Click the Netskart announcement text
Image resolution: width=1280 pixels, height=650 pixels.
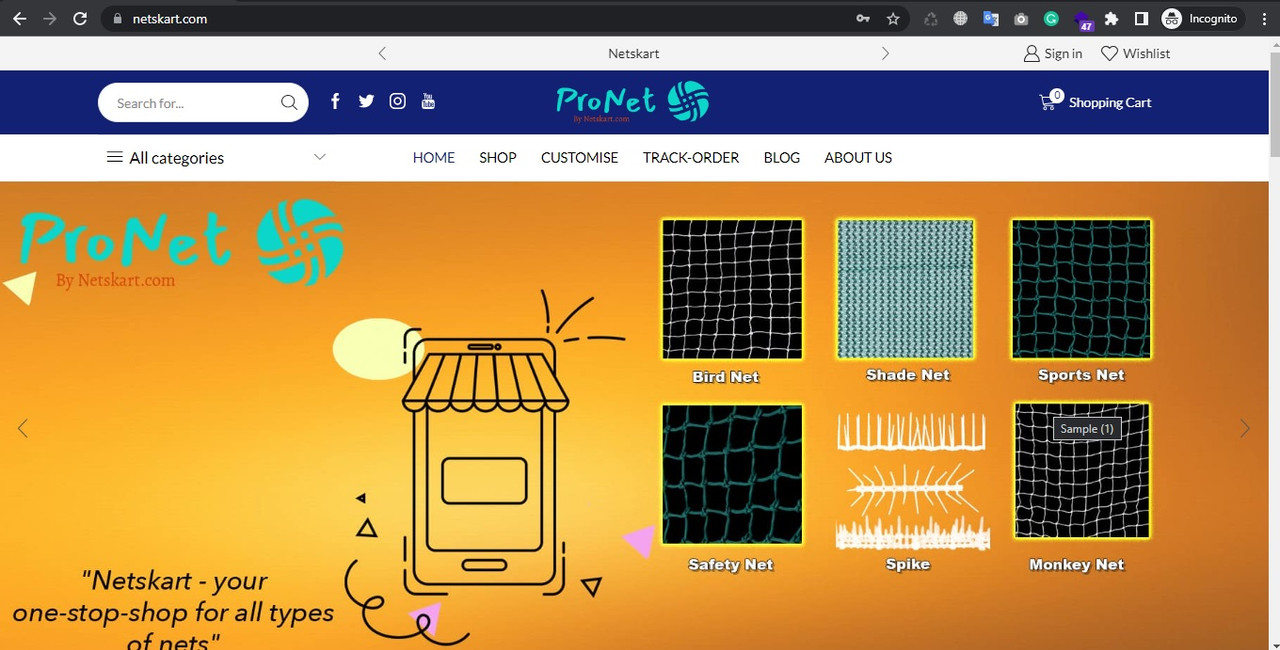pyautogui.click(x=634, y=54)
